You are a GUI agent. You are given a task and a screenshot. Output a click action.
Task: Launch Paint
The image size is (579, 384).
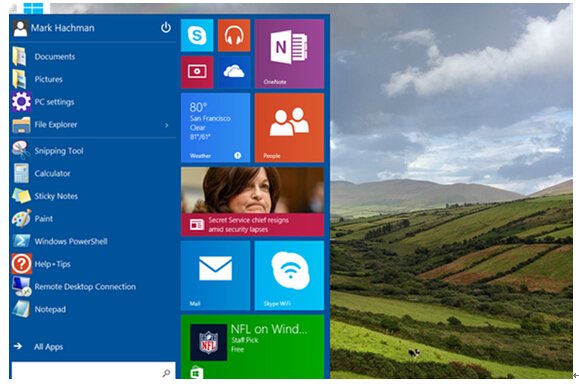(x=93, y=219)
